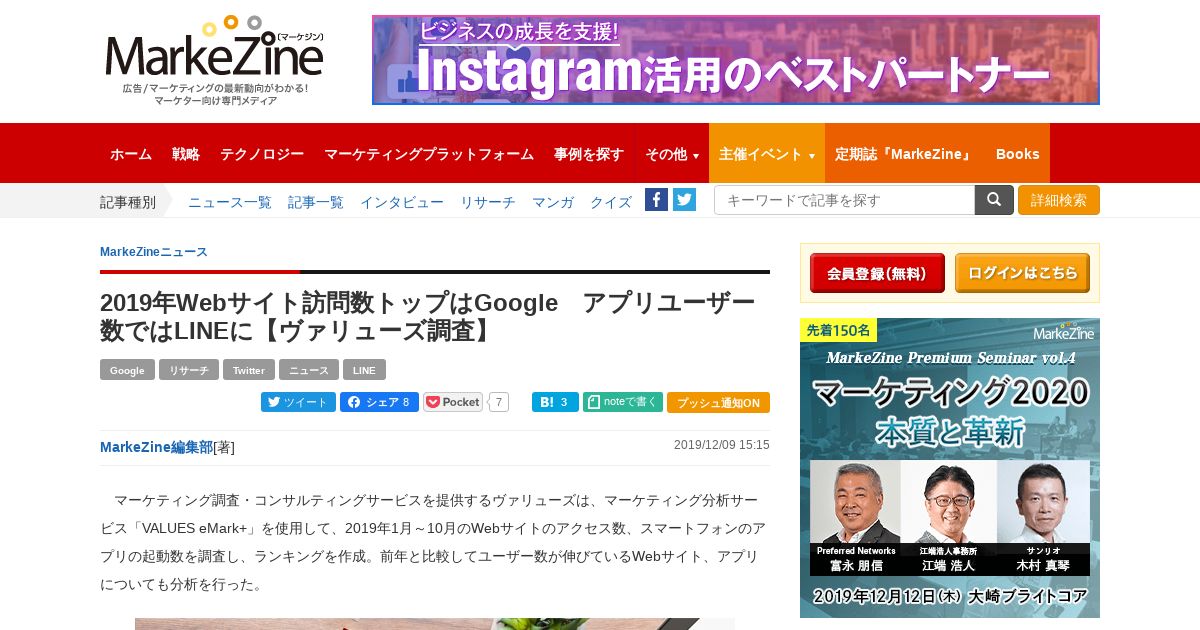The width and height of the screenshot is (1200, 630).
Task: Click the Facebook シェア 8 button
Action: pos(379,402)
